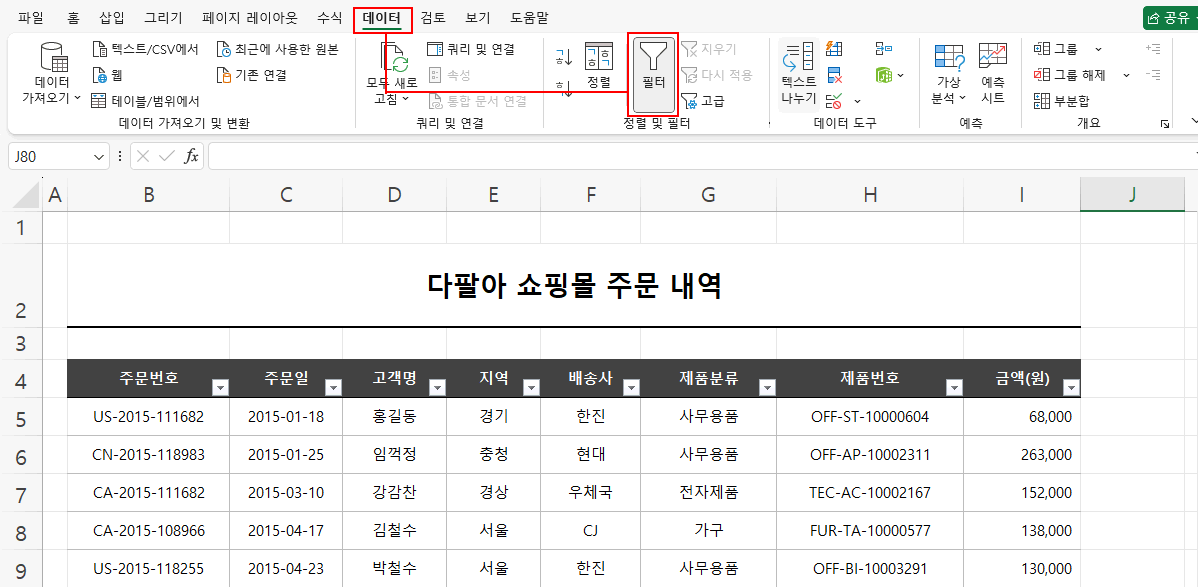Select cell with customer 임꺽정
This screenshot has width=1198, height=587.
point(394,455)
